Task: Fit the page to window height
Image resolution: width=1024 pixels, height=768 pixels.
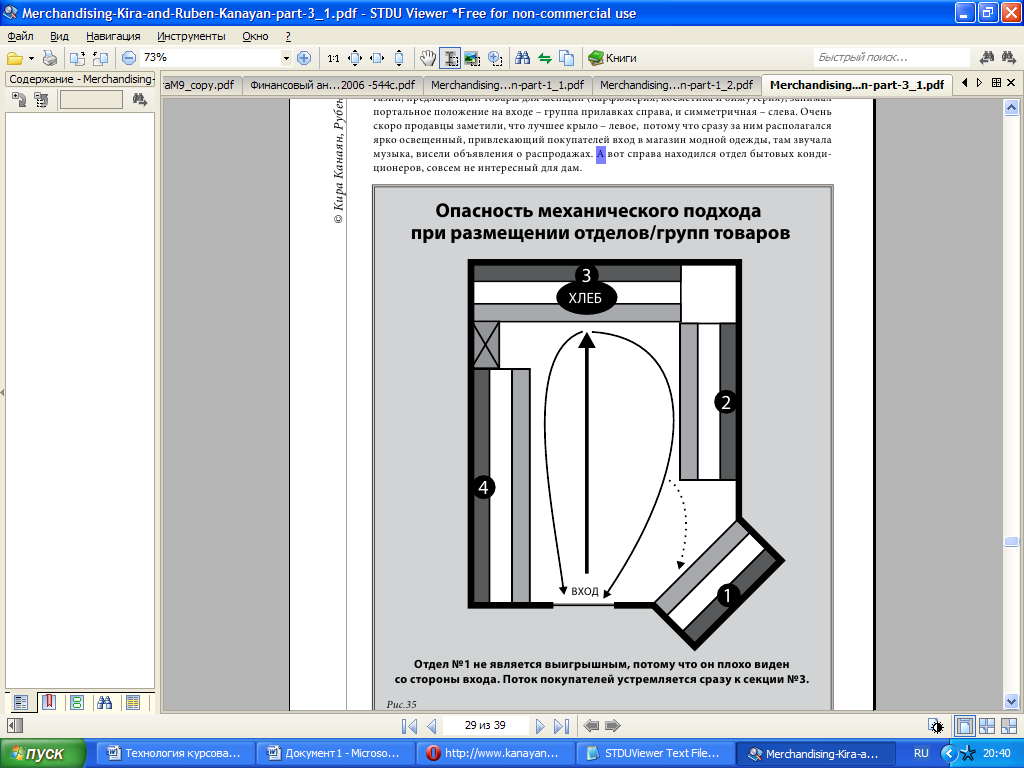Action: (x=399, y=58)
